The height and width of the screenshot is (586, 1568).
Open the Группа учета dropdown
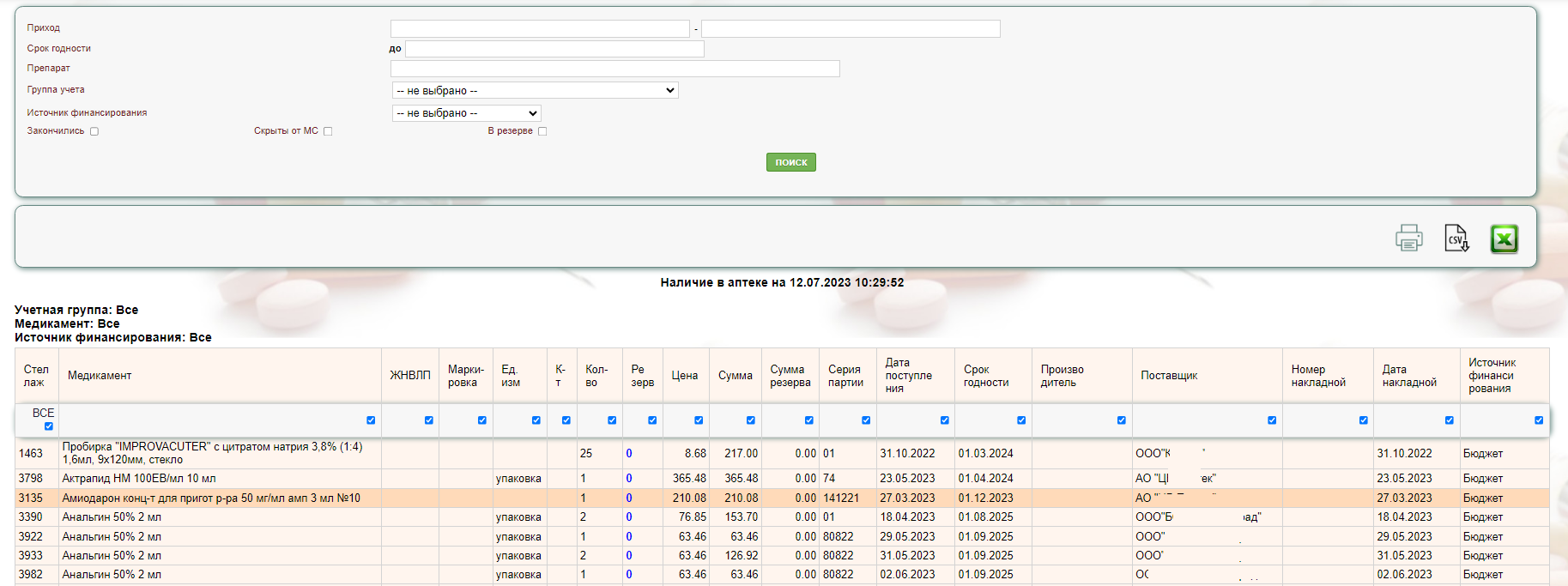[x=535, y=90]
